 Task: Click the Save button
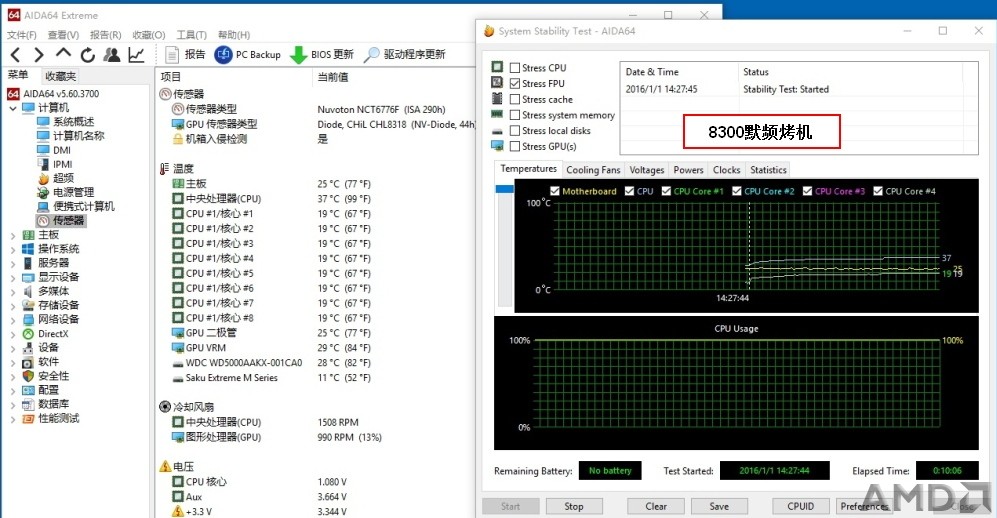719,507
